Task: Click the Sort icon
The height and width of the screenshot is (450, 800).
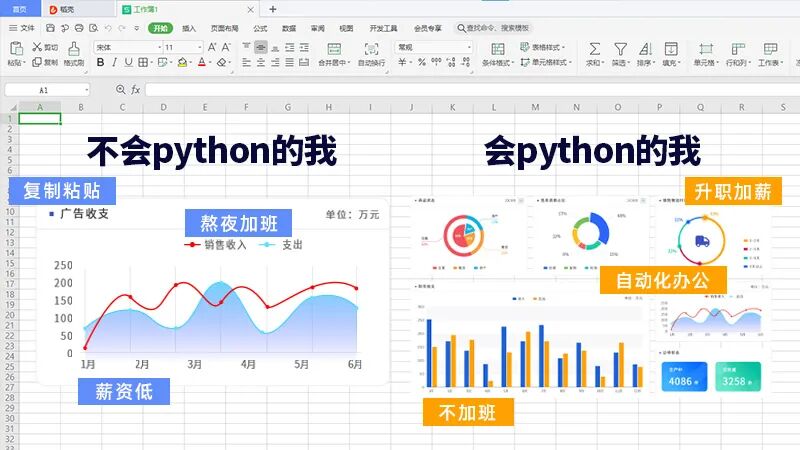Action: coord(645,49)
